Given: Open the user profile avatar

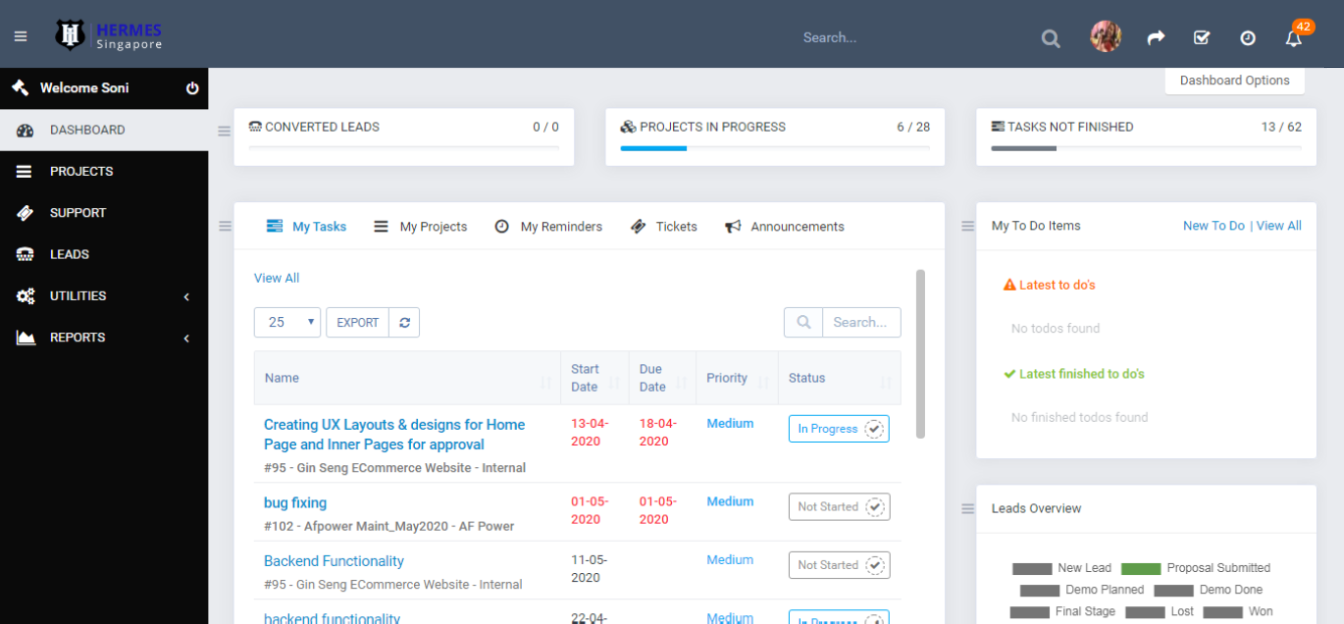Looking at the screenshot, I should point(1105,37).
